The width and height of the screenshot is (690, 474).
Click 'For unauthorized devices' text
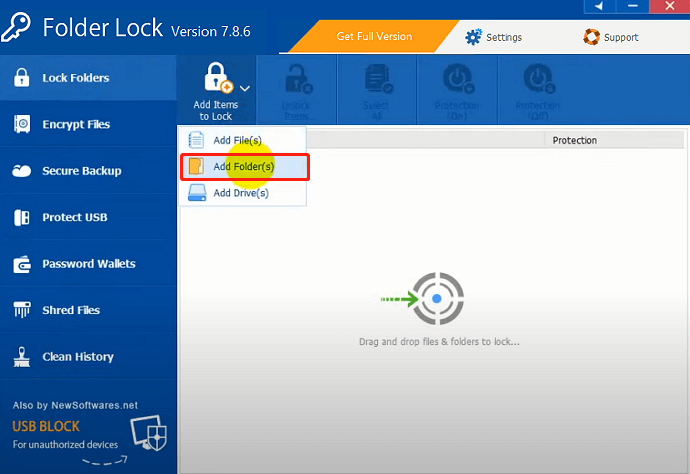65,445
